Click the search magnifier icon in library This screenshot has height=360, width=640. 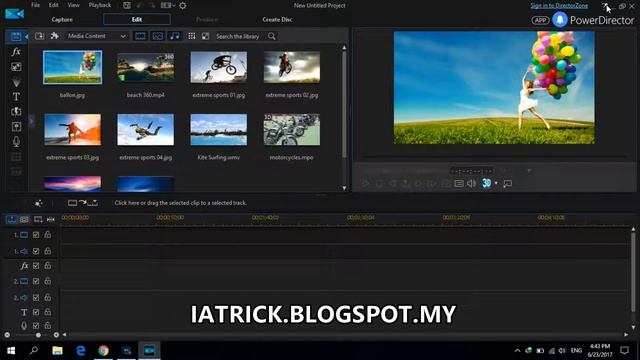coord(272,36)
